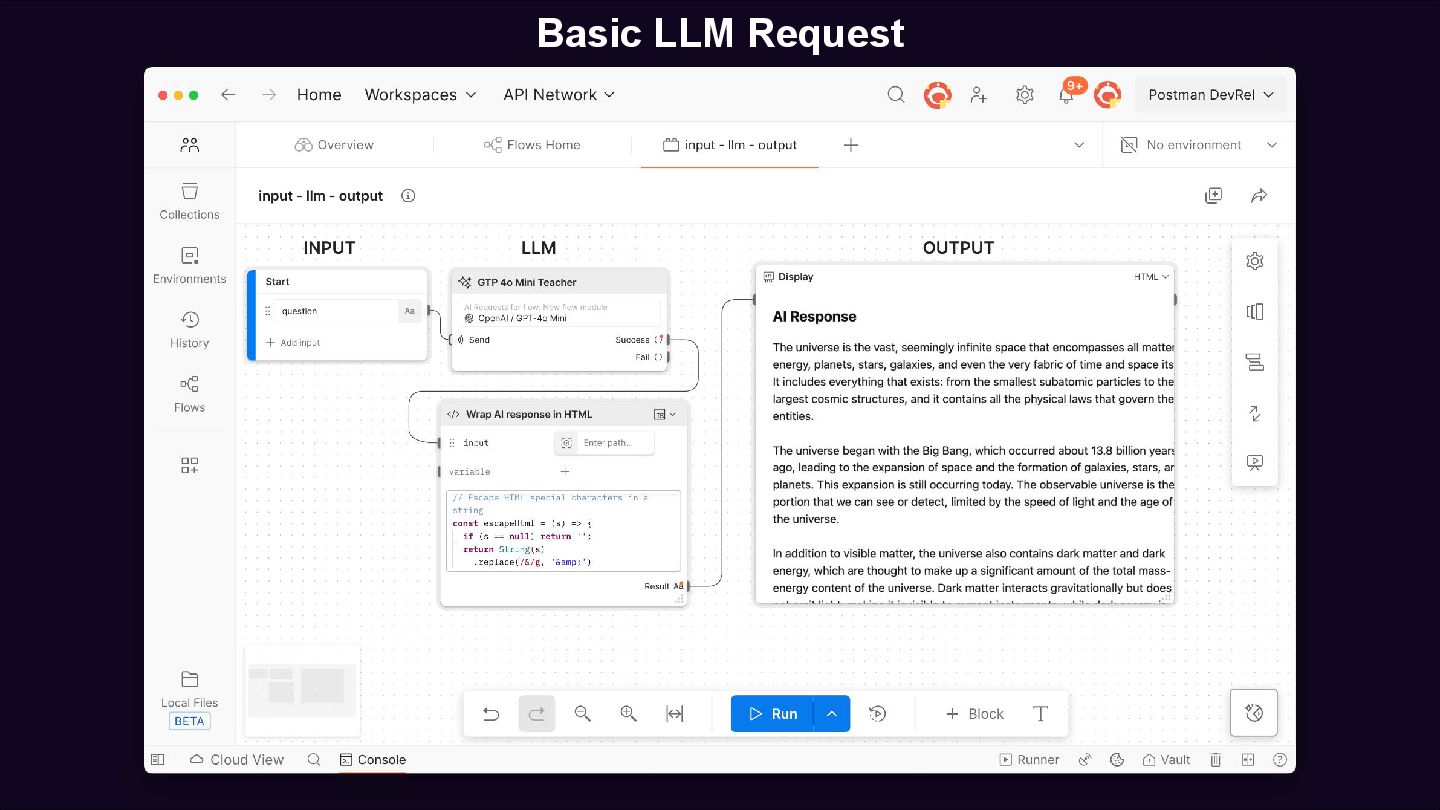This screenshot has height=810, width=1440.
Task: Open the Runner from status bar
Action: [x=1029, y=760]
